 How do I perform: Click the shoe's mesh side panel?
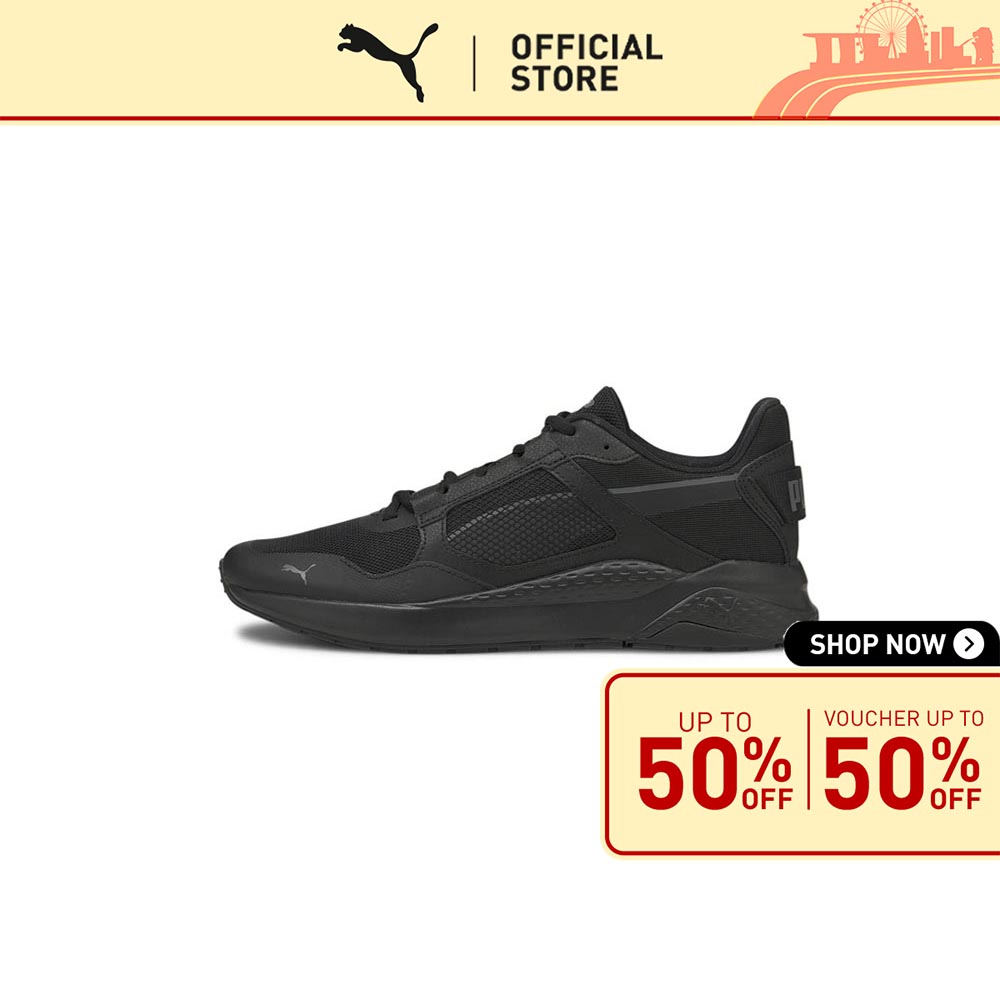(x=529, y=517)
